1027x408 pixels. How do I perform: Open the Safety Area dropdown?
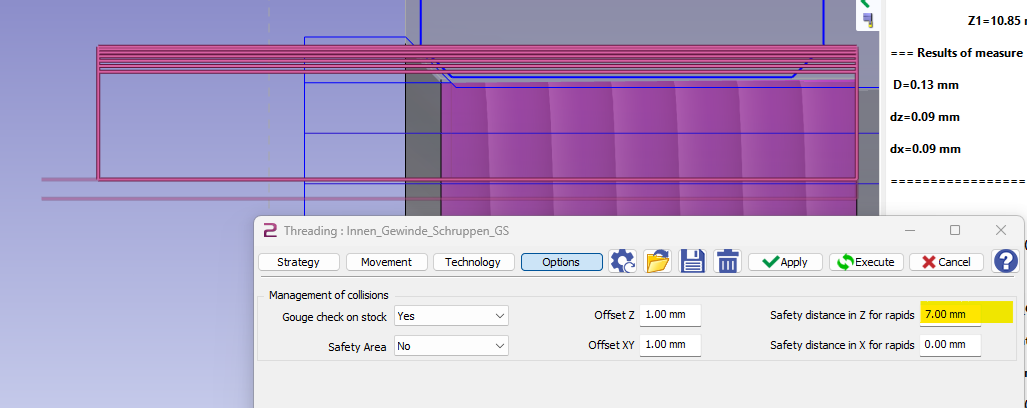point(451,346)
